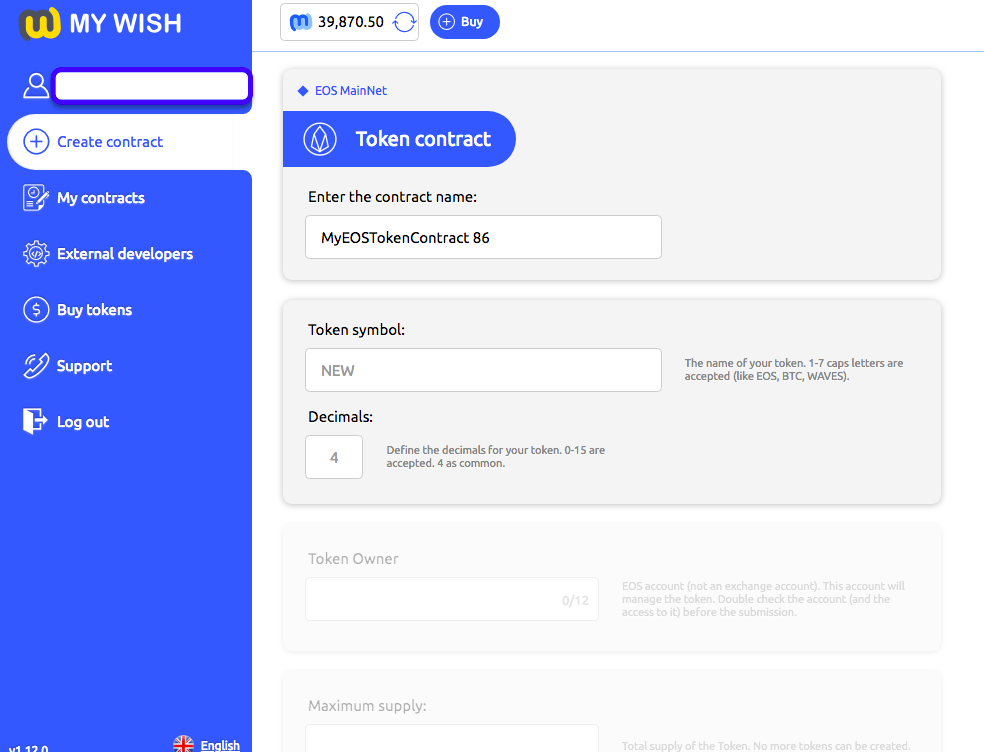Click the 'Token symbol:' label
Image resolution: width=984 pixels, height=752 pixels.
356,330
